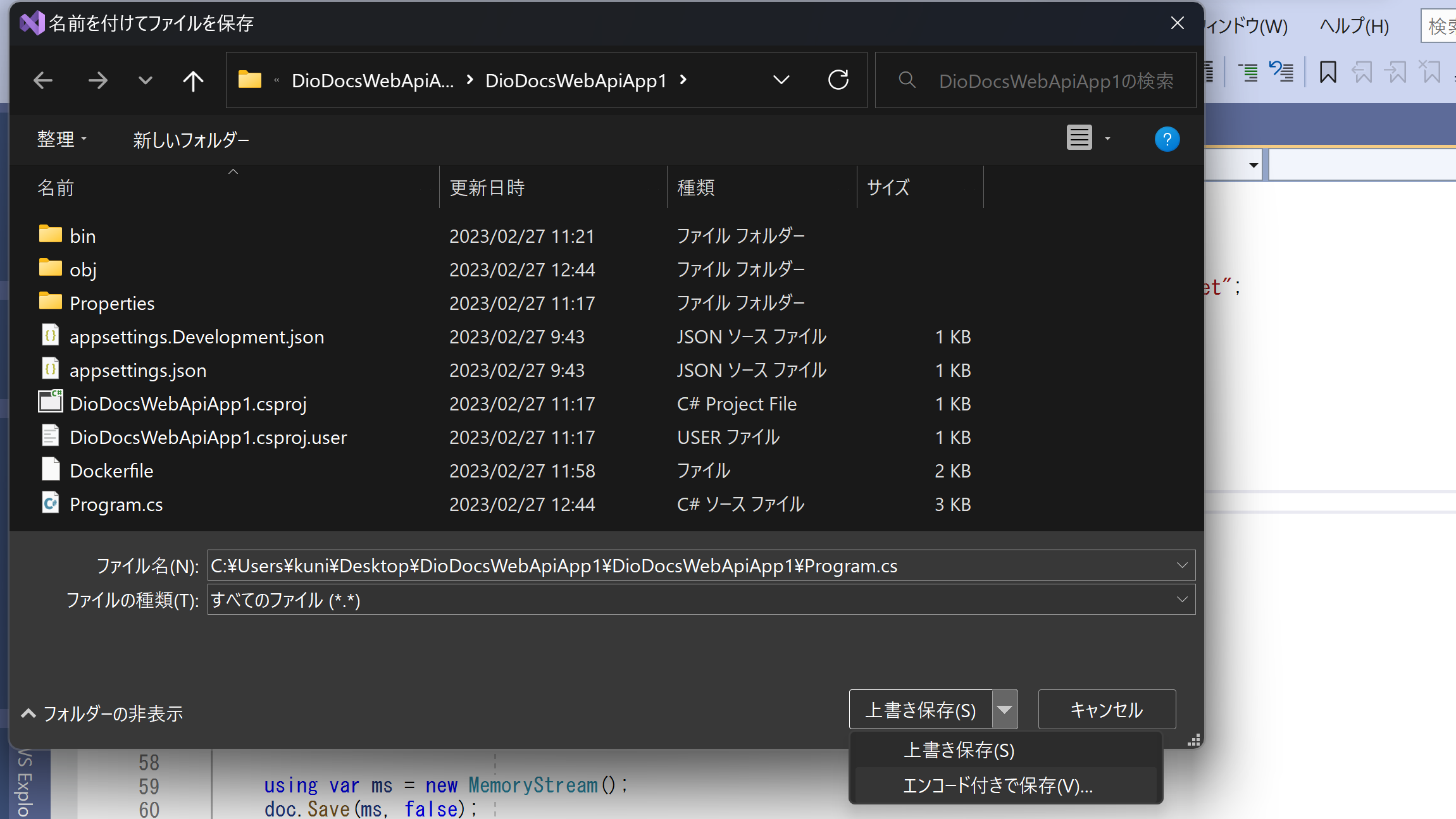Collapse folders with フォルダーの非表示
The height and width of the screenshot is (819, 1456).
102,713
